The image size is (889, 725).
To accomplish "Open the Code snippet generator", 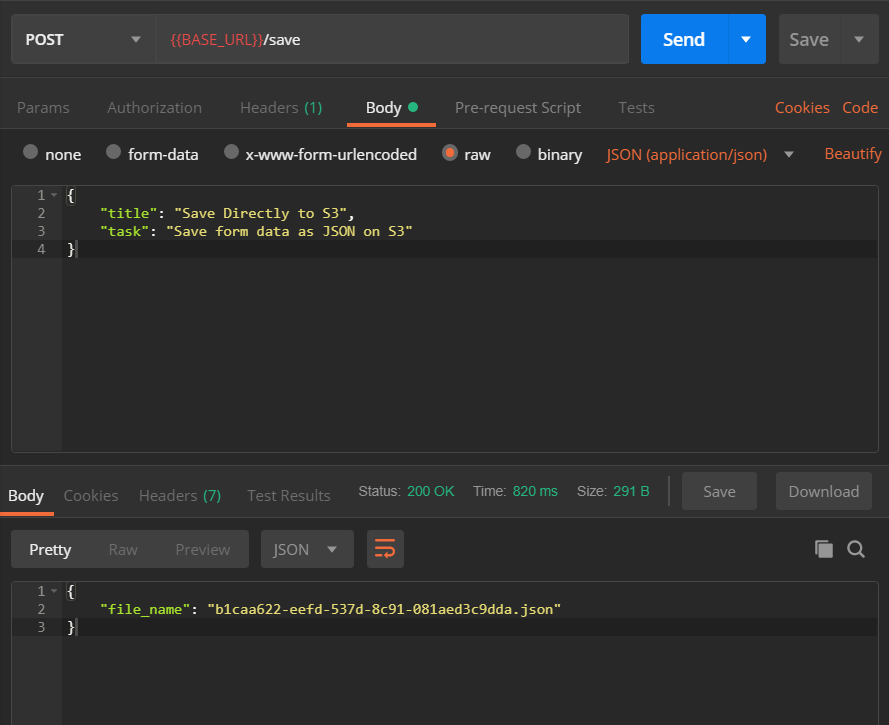I will [861, 107].
